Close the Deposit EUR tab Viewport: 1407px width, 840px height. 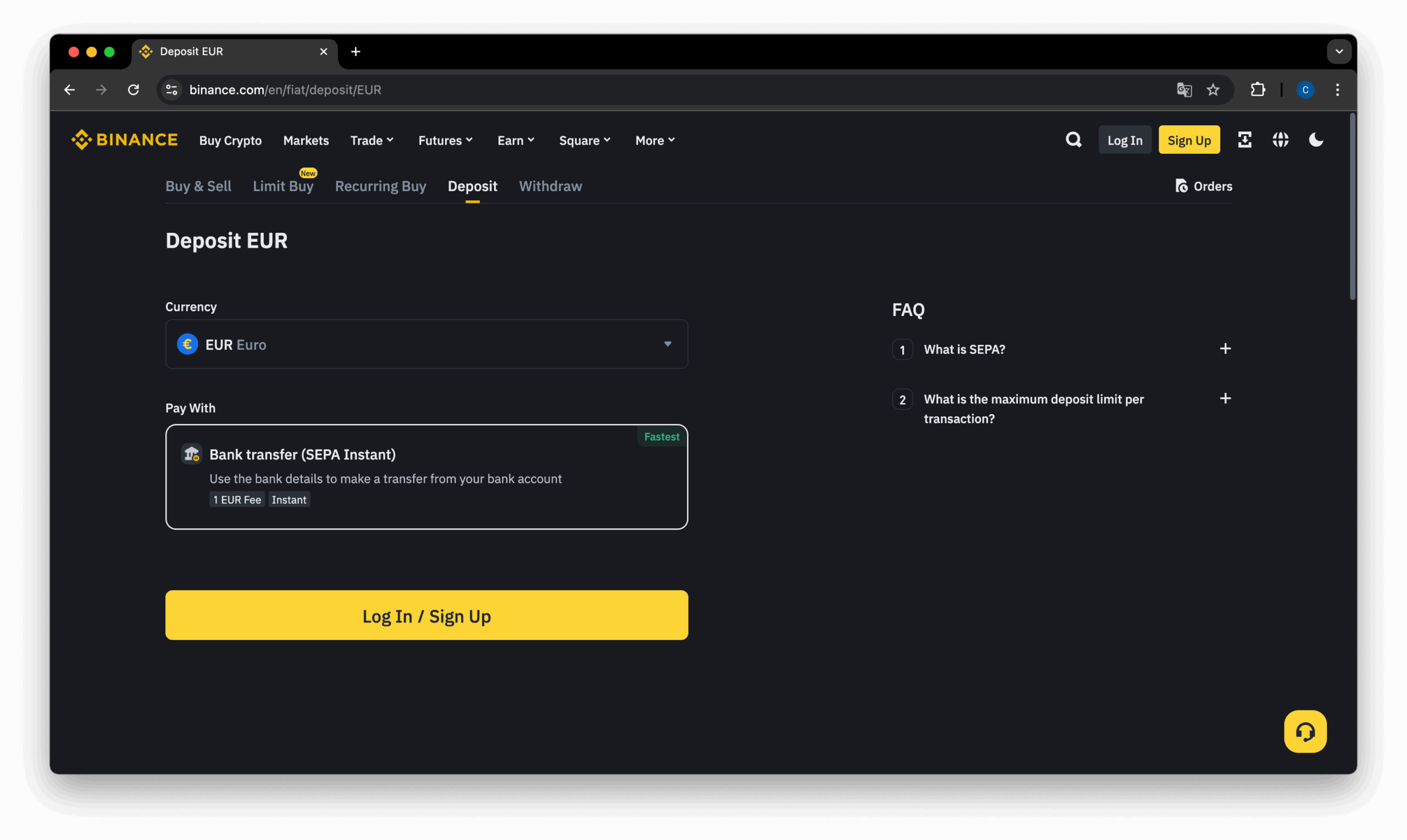[324, 52]
